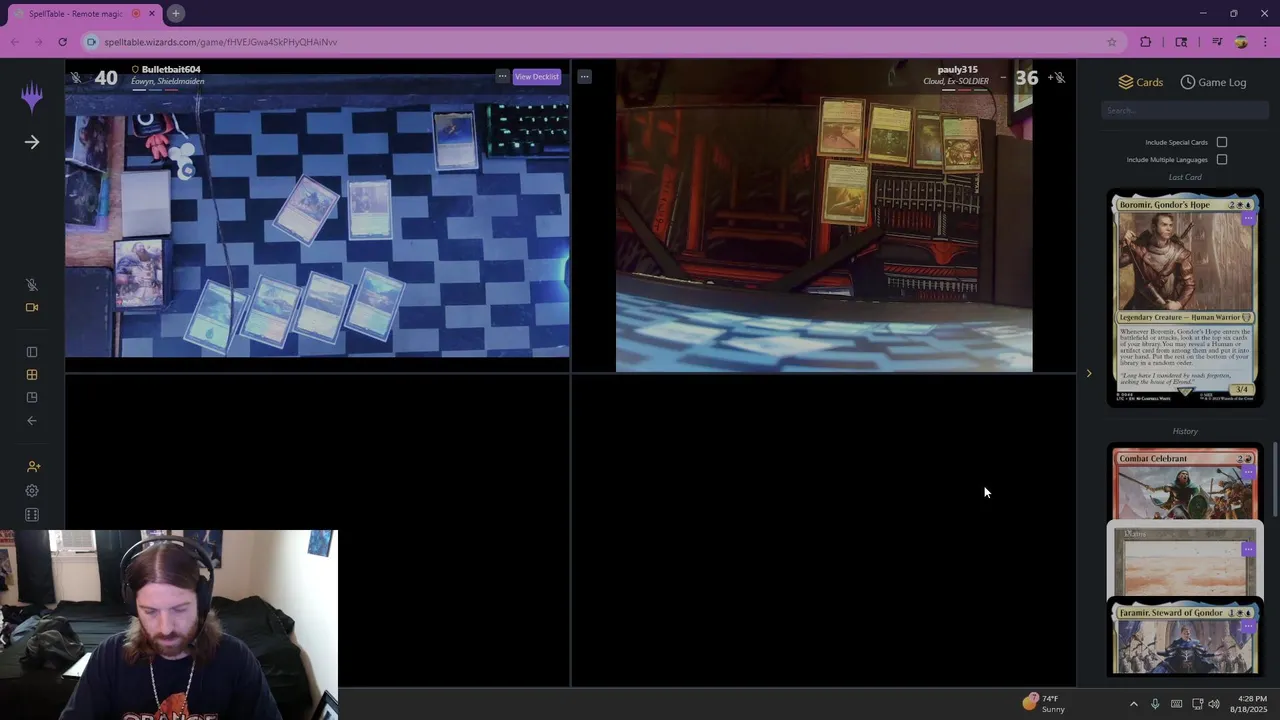Open the invite player icon in the sidebar
This screenshot has width=1280, height=720.
(x=33, y=466)
